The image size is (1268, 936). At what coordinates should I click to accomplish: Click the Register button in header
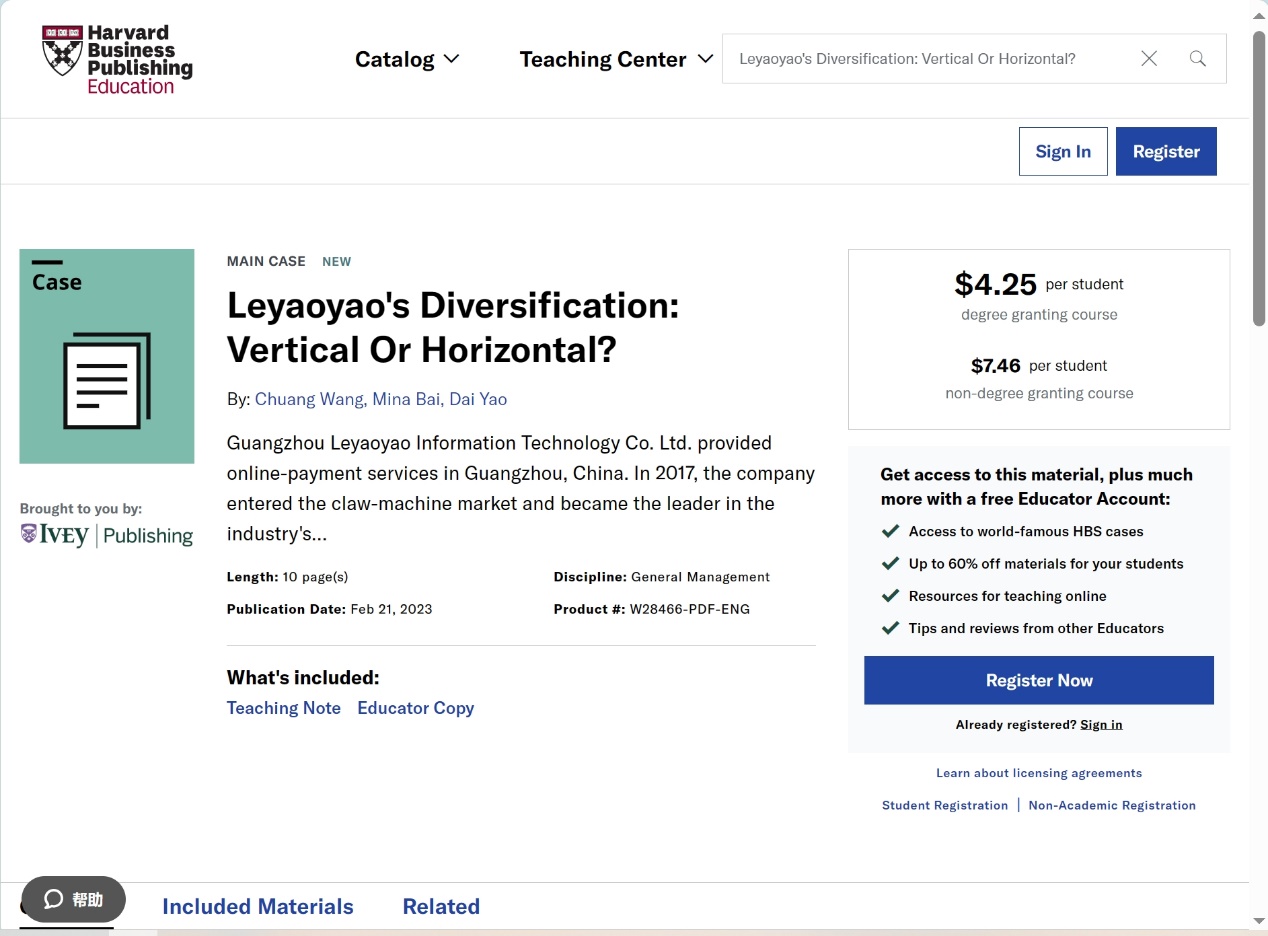(1165, 151)
